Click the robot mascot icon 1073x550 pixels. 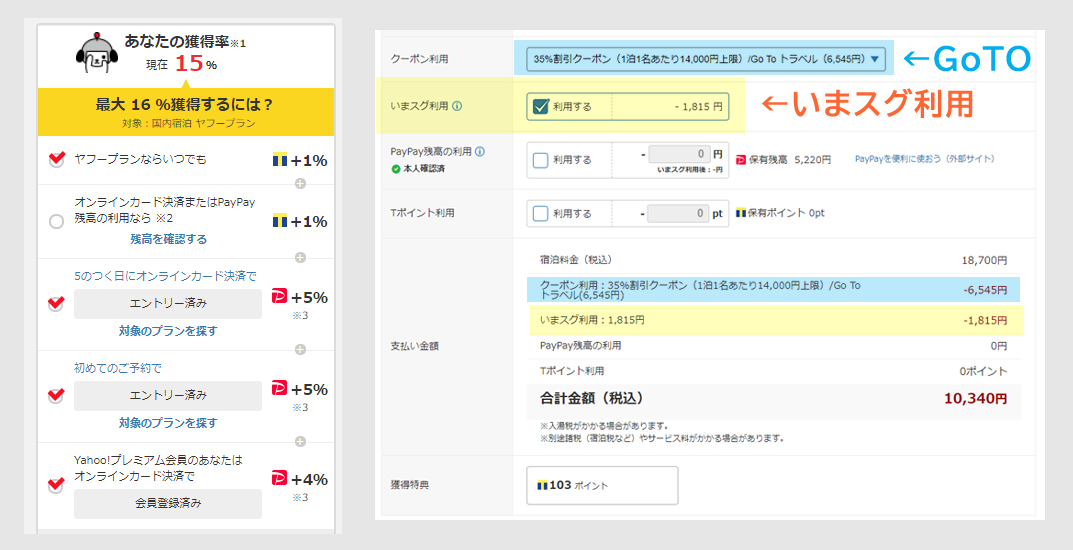click(x=97, y=53)
